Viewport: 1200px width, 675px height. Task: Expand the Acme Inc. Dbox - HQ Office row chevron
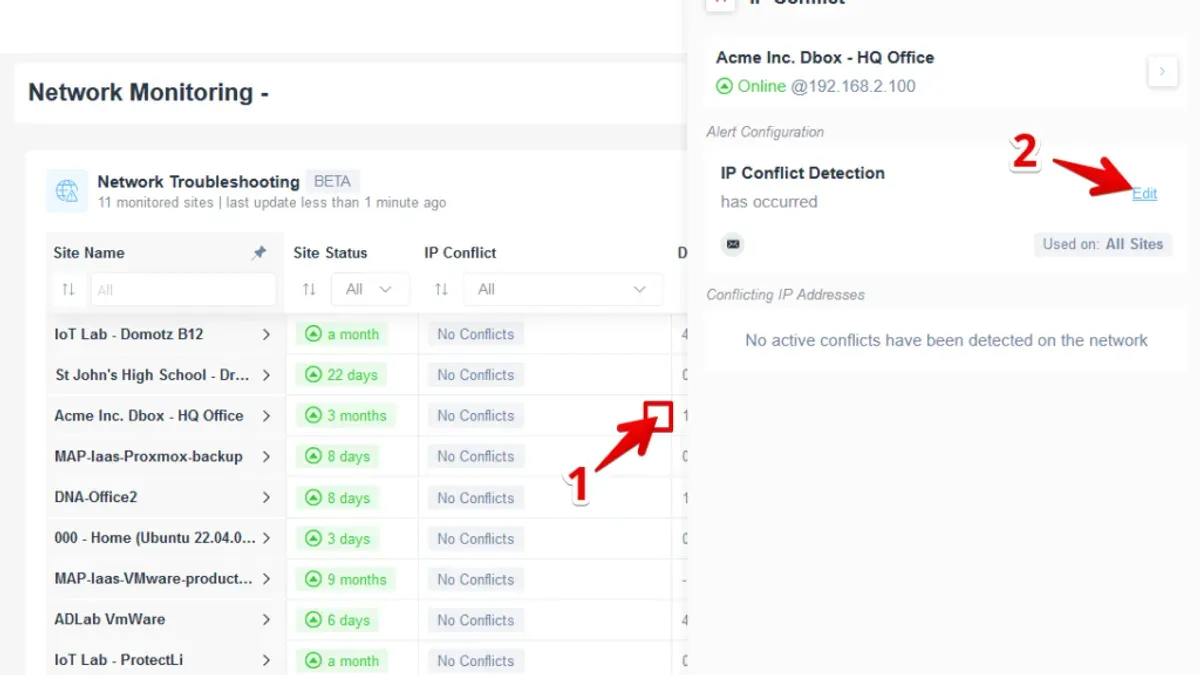point(266,416)
